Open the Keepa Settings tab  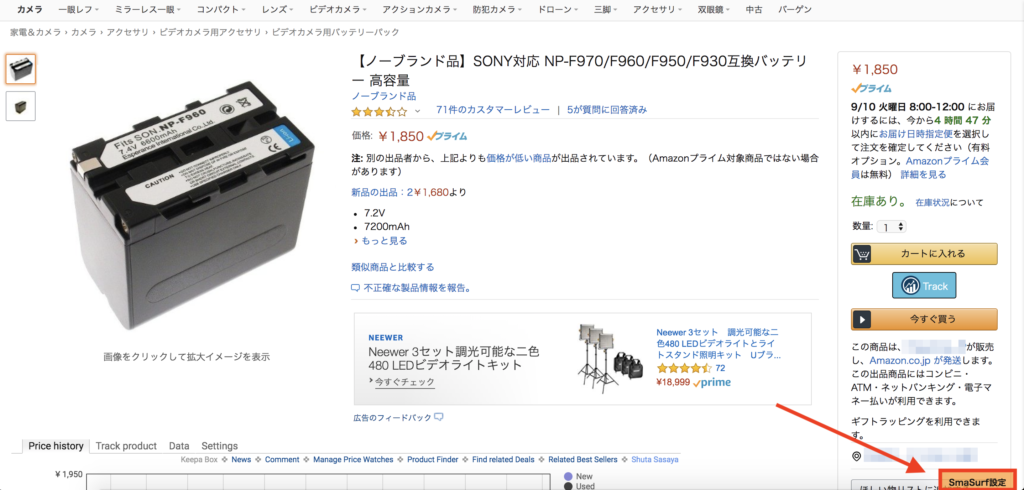click(219, 446)
